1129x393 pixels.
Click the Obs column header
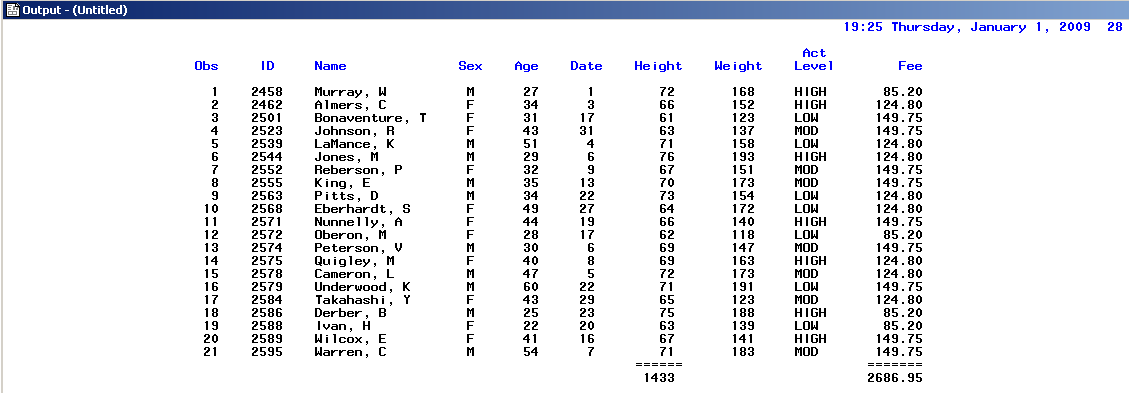pos(207,66)
